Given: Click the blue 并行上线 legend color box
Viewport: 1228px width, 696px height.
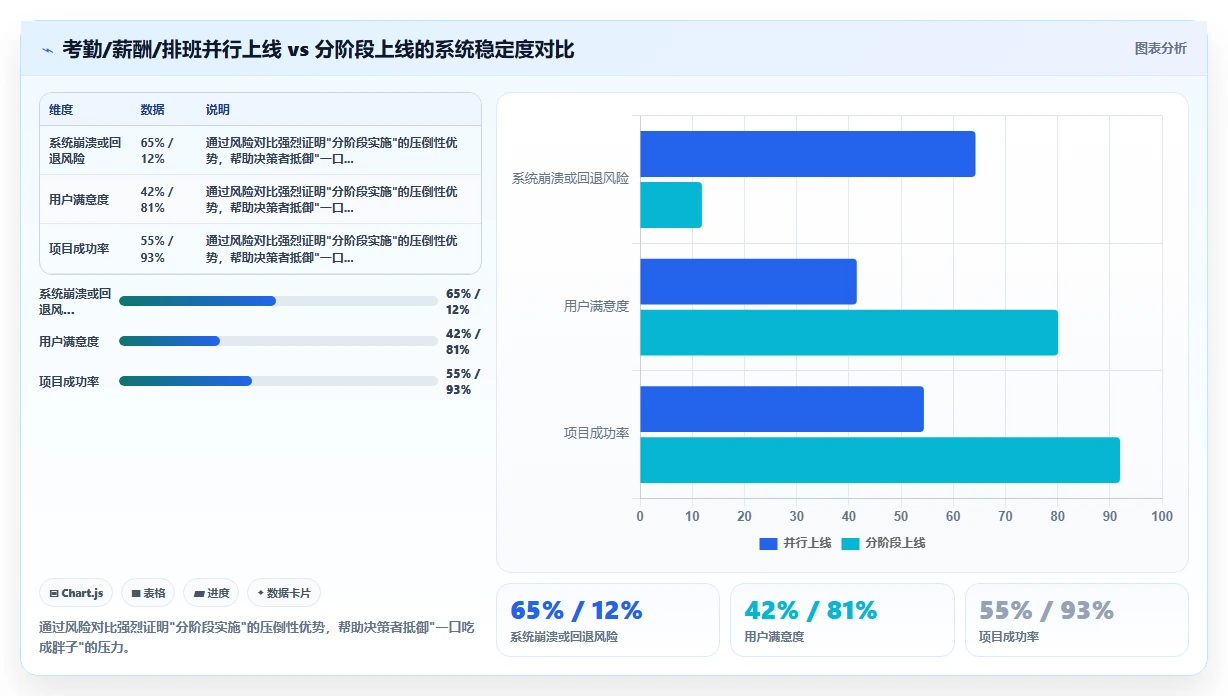Looking at the screenshot, I should tap(768, 543).
